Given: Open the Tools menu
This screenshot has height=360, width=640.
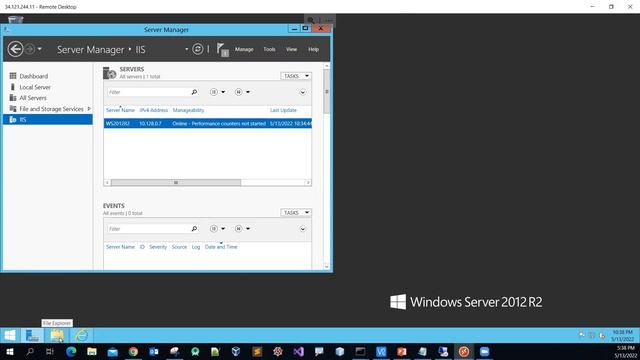Looking at the screenshot, I should click(x=269, y=49).
